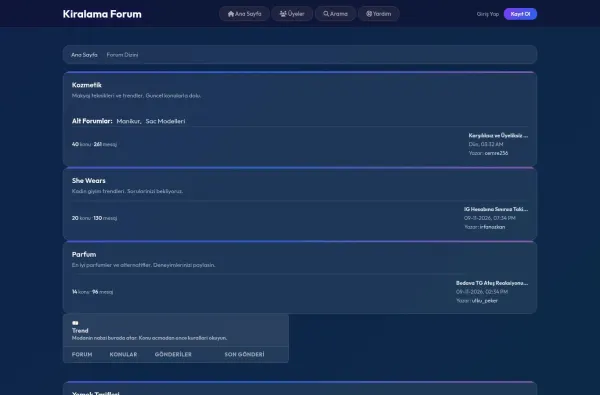Open the She Wears forum
The width and height of the screenshot is (600, 395).
click(x=88, y=180)
